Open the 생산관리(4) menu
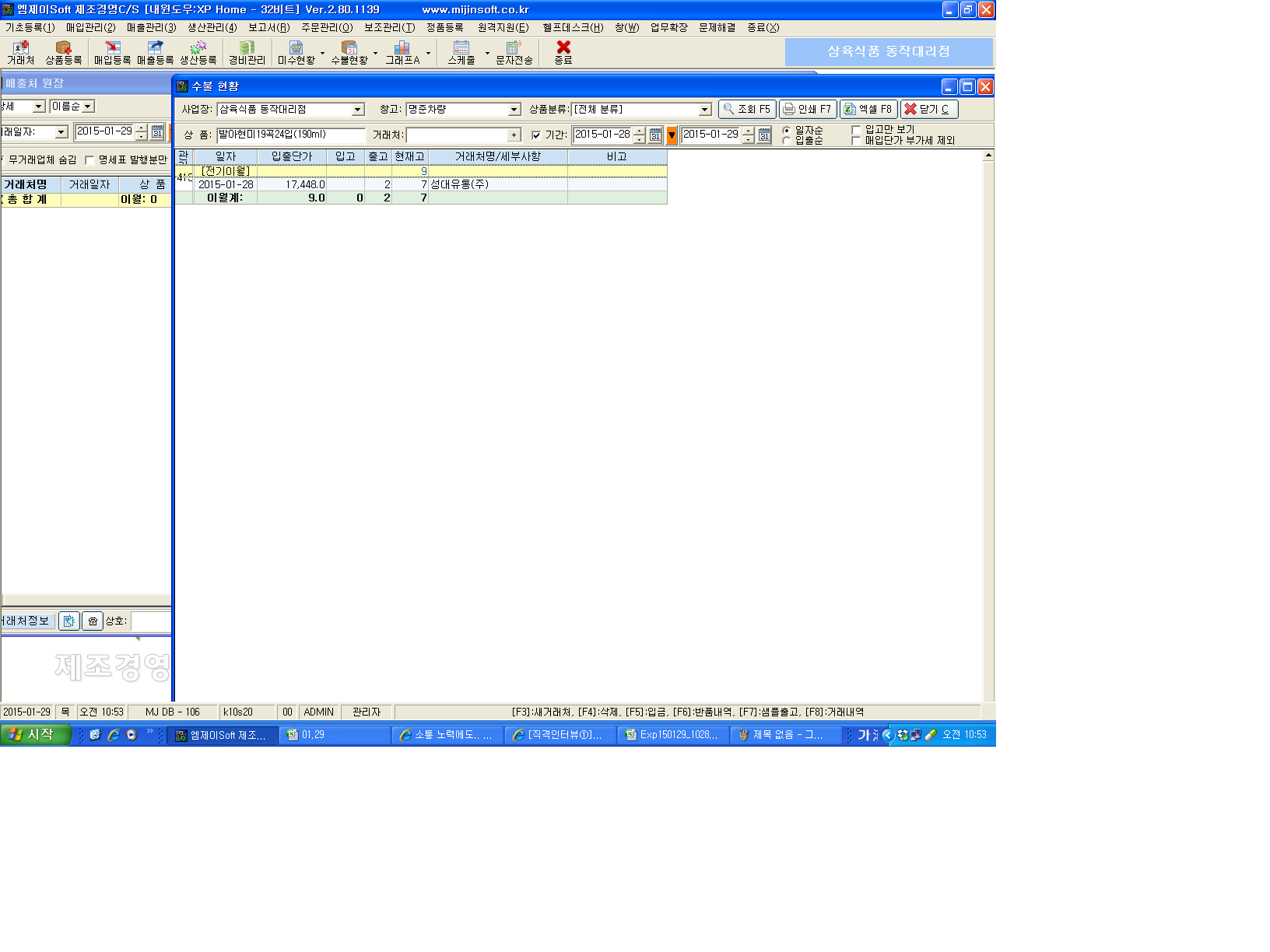The image size is (1270, 952). pos(212,27)
